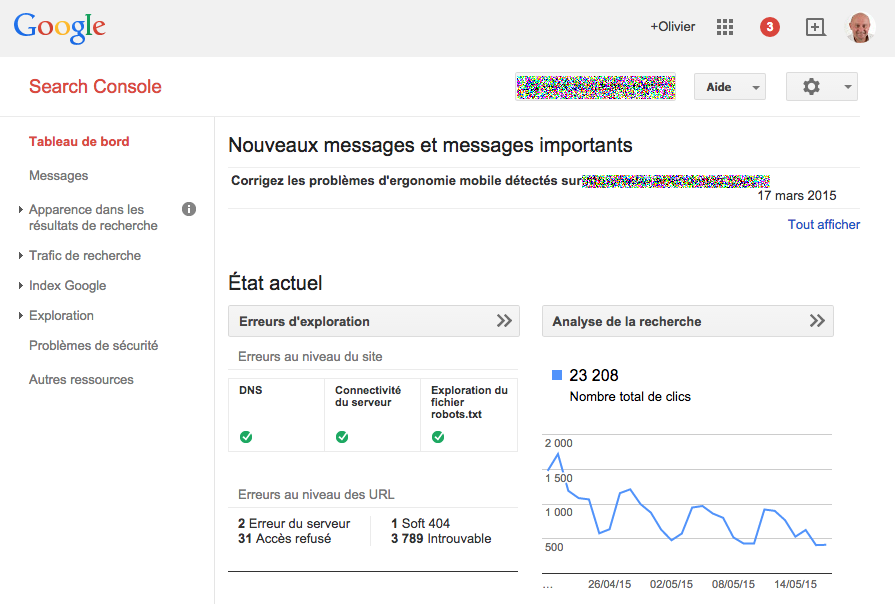
Task: Open the settings gear dropdown
Action: click(x=821, y=87)
